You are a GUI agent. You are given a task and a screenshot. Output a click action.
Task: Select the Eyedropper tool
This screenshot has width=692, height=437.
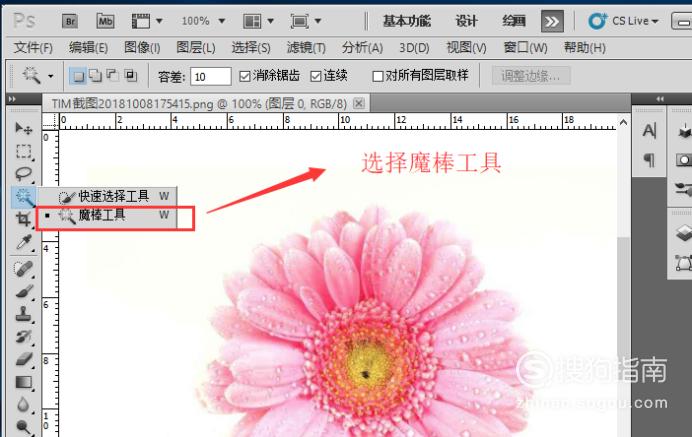pyautogui.click(x=24, y=242)
